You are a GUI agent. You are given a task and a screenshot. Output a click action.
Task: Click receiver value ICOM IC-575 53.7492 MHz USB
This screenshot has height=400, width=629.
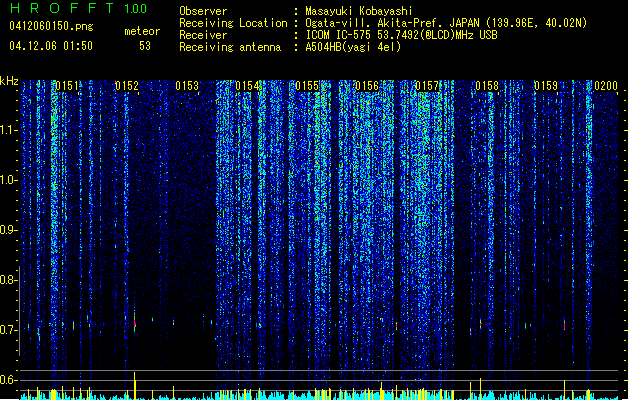click(x=401, y=35)
